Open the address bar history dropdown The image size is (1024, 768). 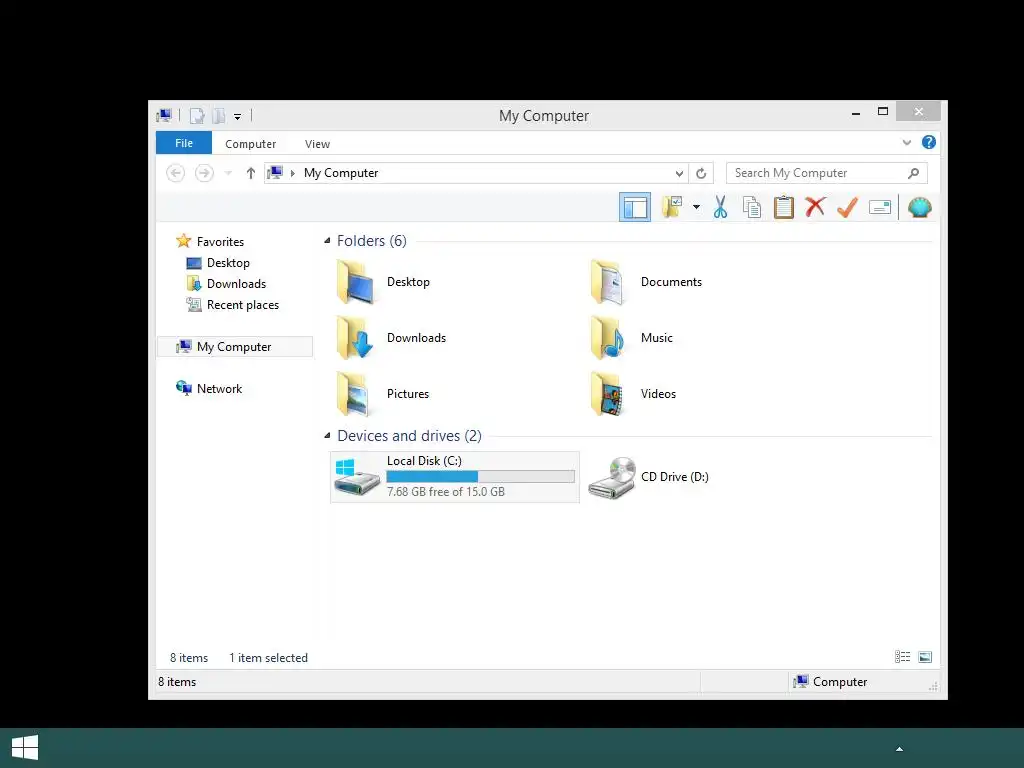pos(679,173)
